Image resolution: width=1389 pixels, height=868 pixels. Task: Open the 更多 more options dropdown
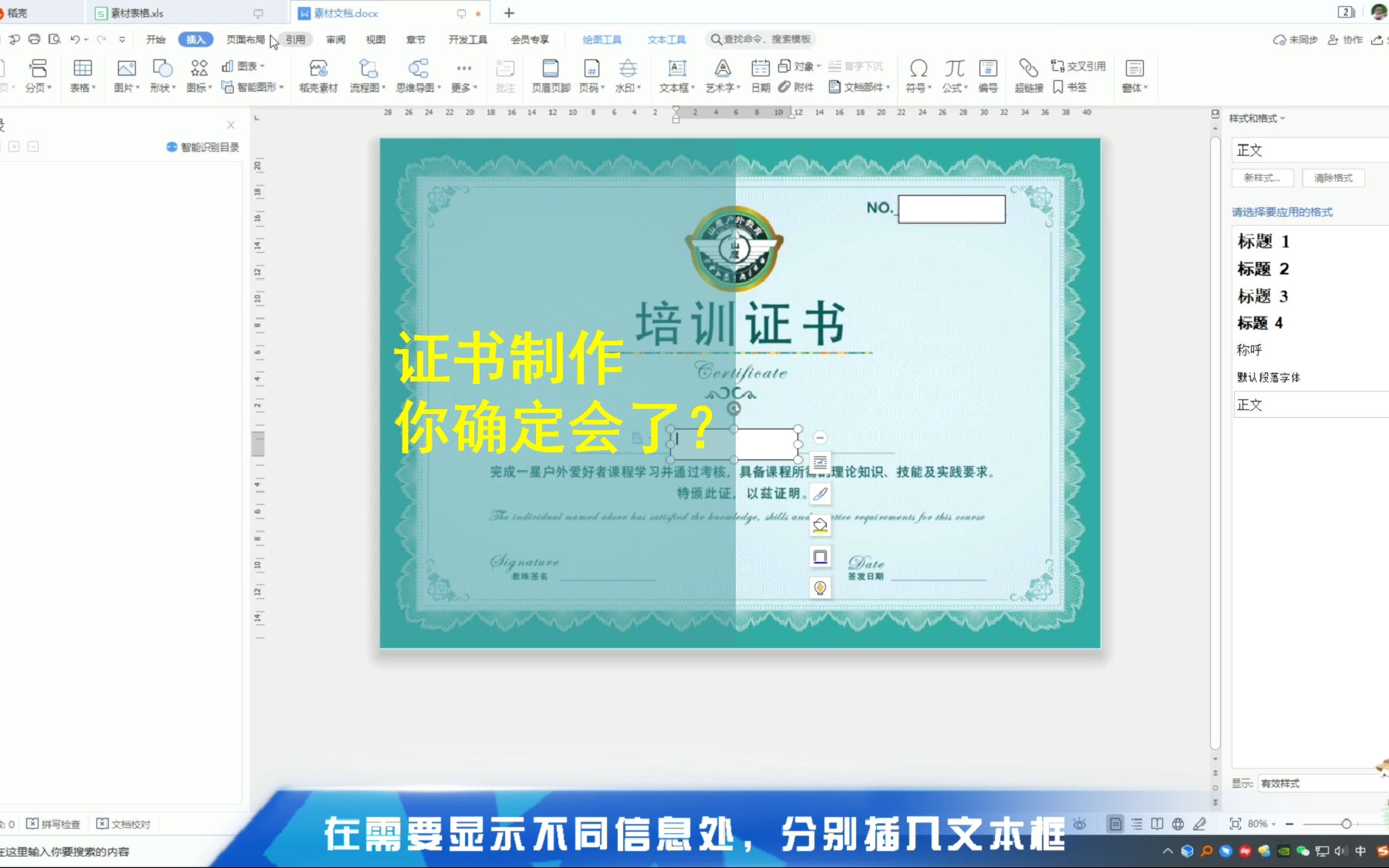click(x=464, y=76)
